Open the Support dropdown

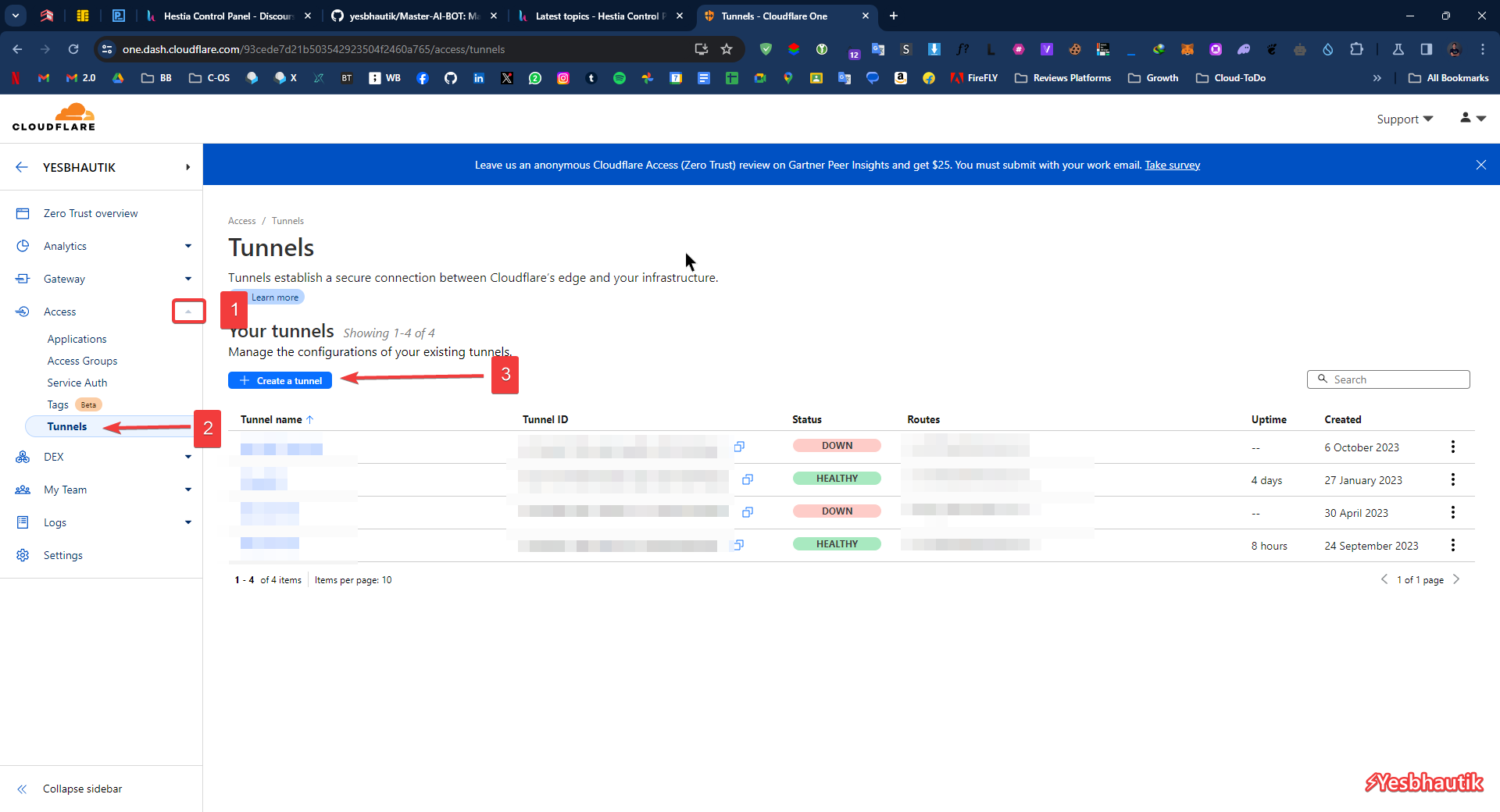[x=1404, y=119]
